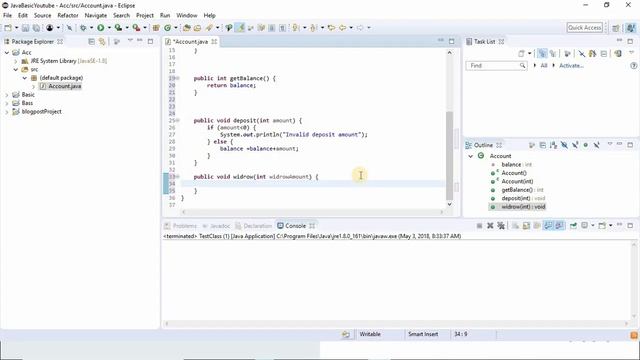The height and width of the screenshot is (360, 640).
Task: Toggle Sort in the Outline toolbar
Action: point(553,145)
